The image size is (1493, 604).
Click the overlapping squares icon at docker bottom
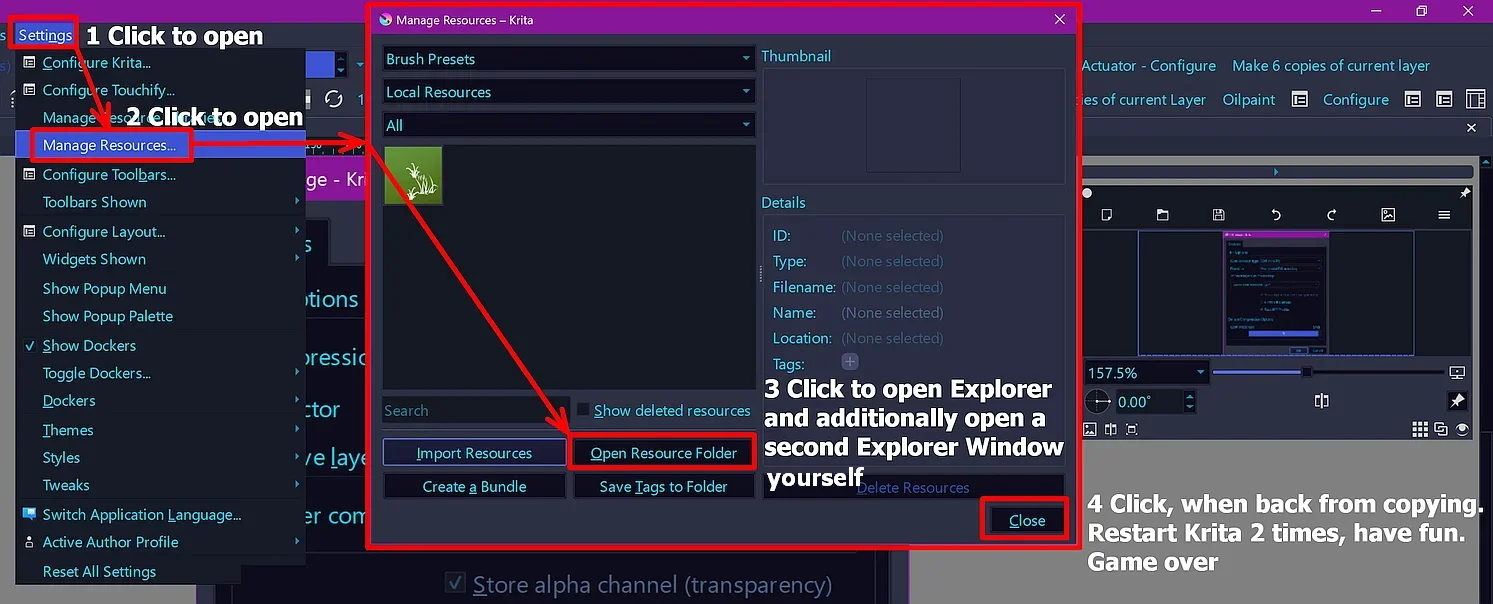(x=1441, y=429)
